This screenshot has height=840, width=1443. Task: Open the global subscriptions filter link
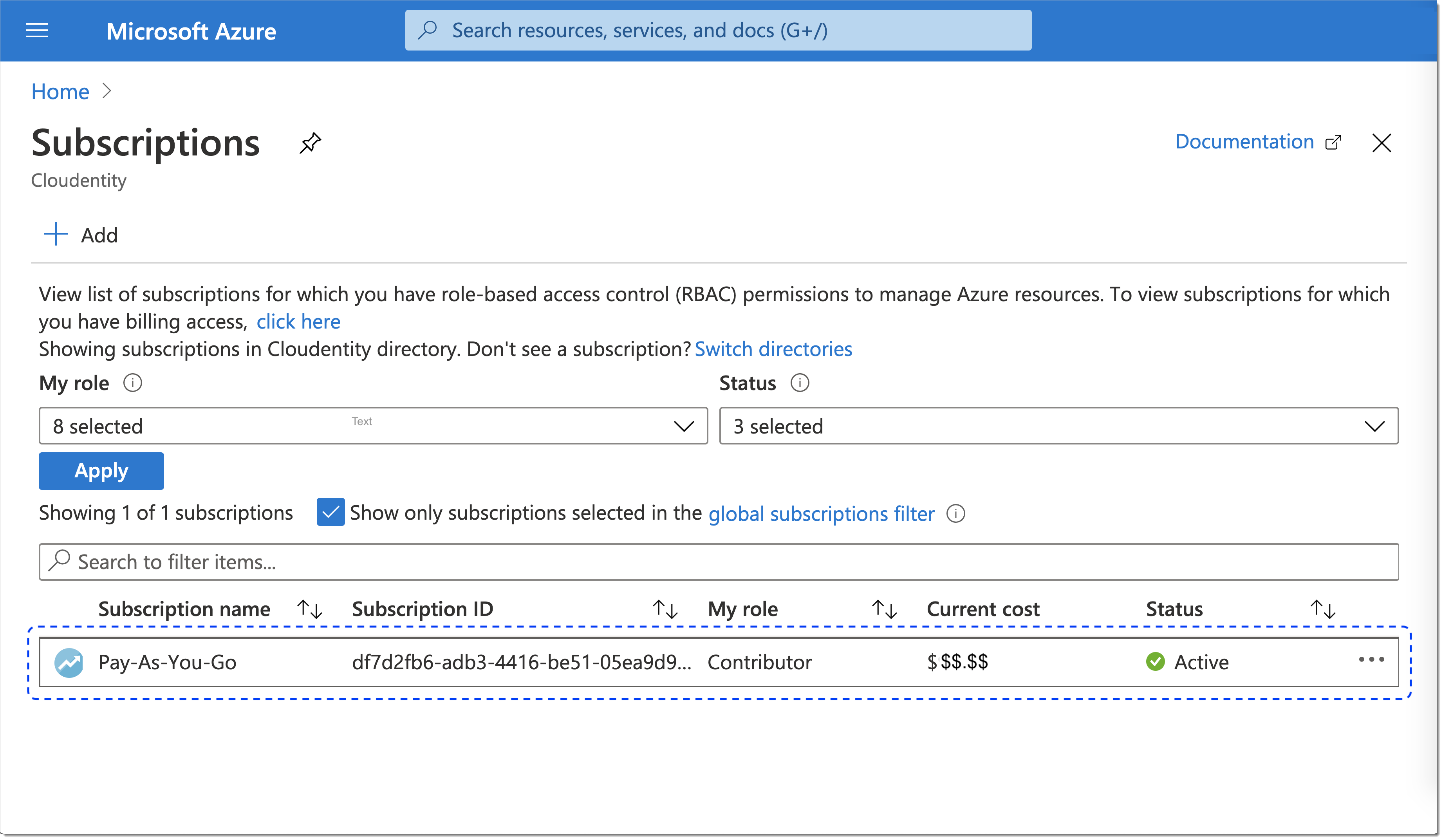tap(821, 514)
